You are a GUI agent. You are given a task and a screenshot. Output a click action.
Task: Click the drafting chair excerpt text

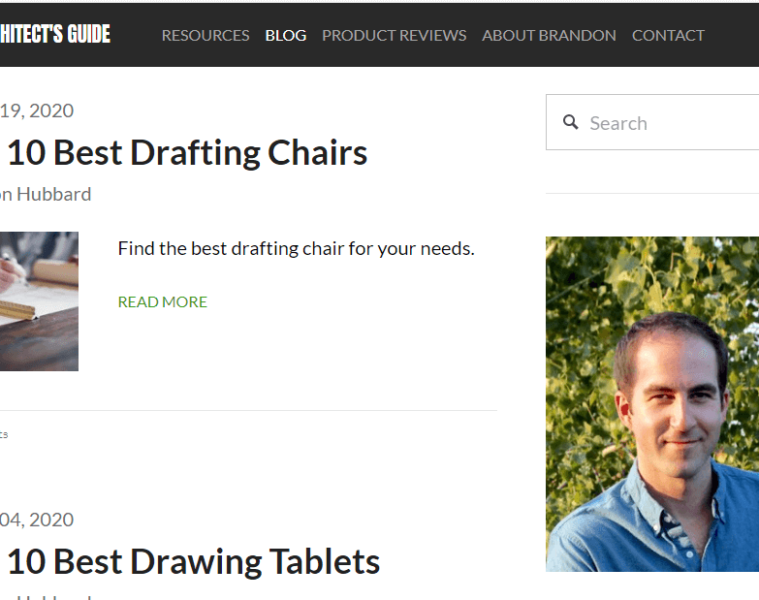(x=295, y=248)
